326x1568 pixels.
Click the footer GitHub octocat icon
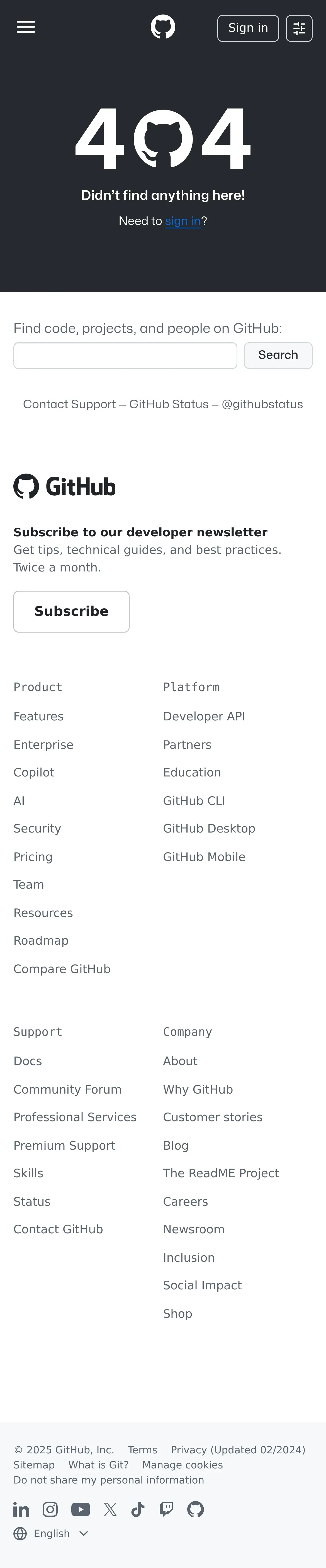click(x=195, y=1509)
